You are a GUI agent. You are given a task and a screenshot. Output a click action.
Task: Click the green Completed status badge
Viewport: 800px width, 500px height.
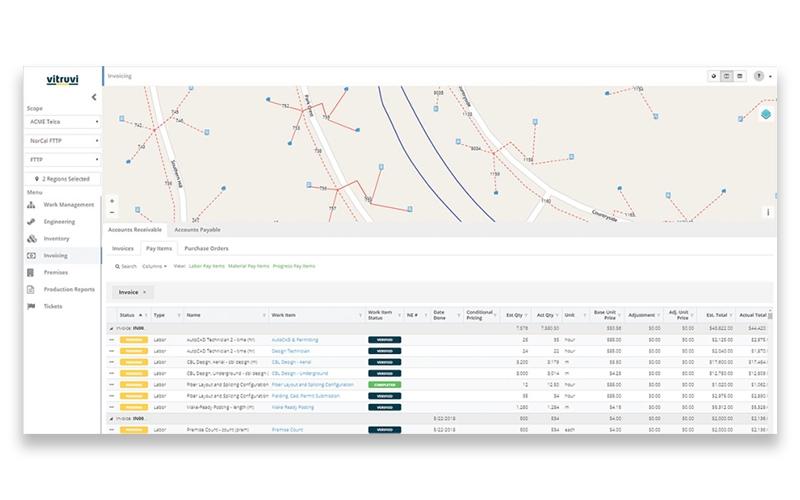coord(385,385)
